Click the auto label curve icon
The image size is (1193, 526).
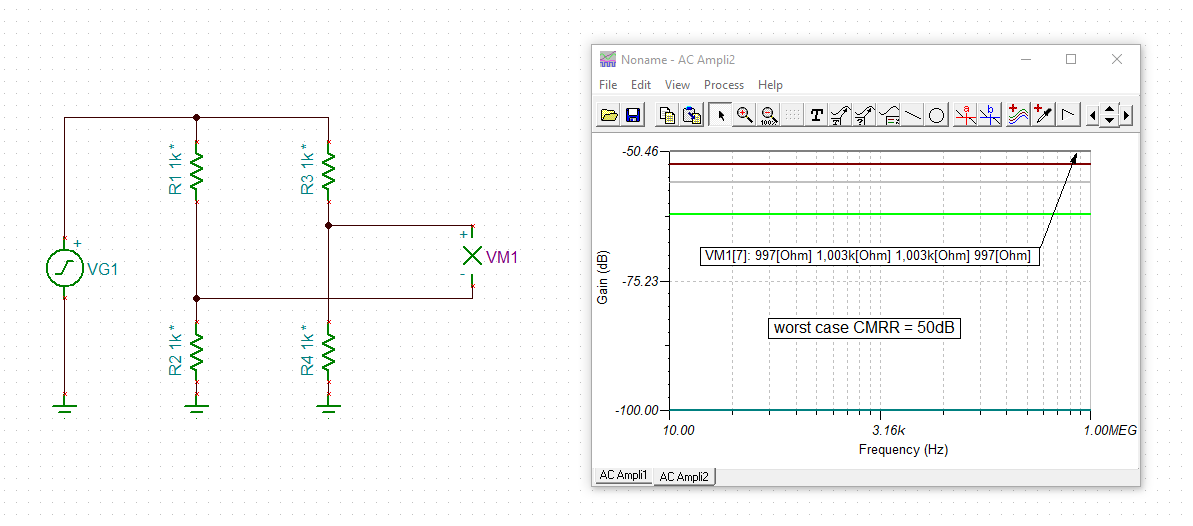coord(840,115)
